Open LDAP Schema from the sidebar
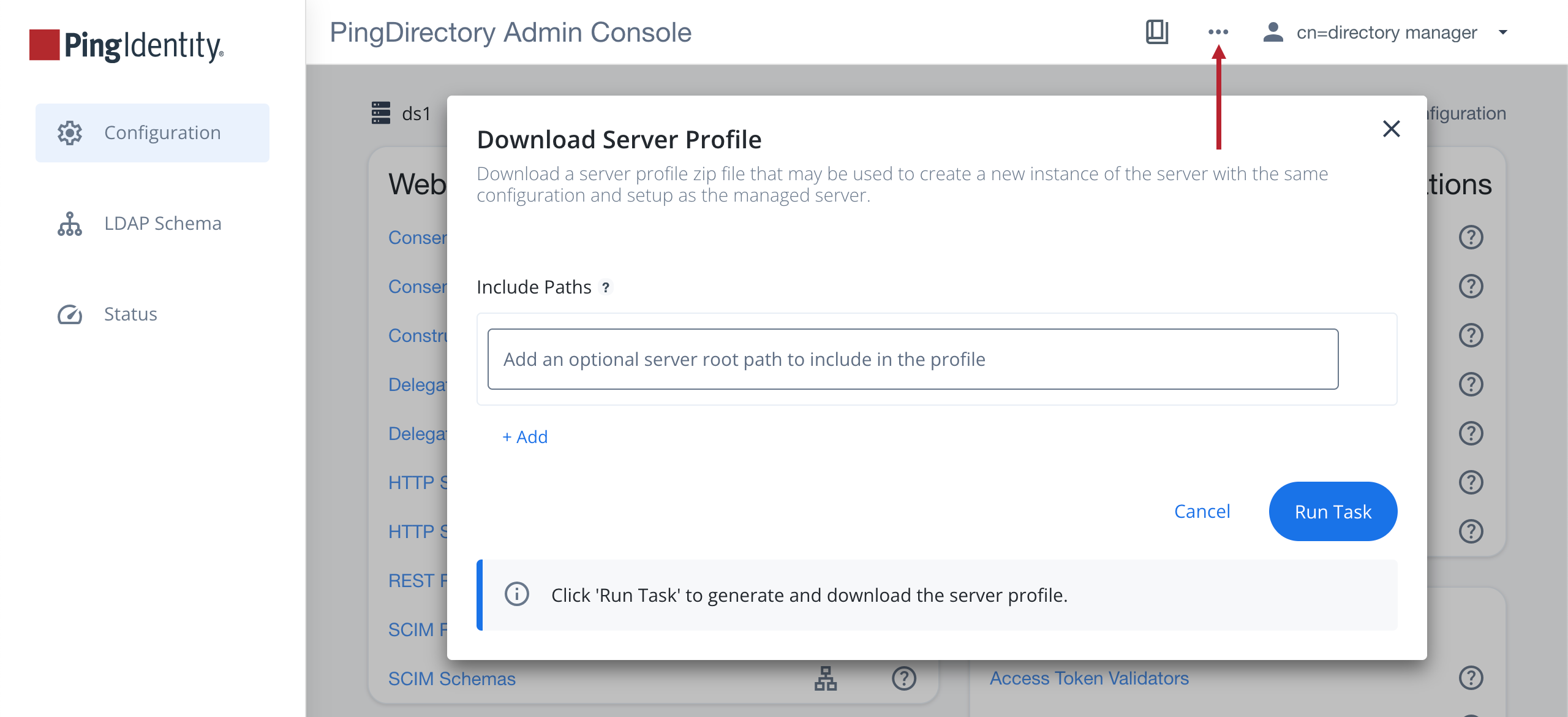The height and width of the screenshot is (717, 1568). click(x=163, y=223)
